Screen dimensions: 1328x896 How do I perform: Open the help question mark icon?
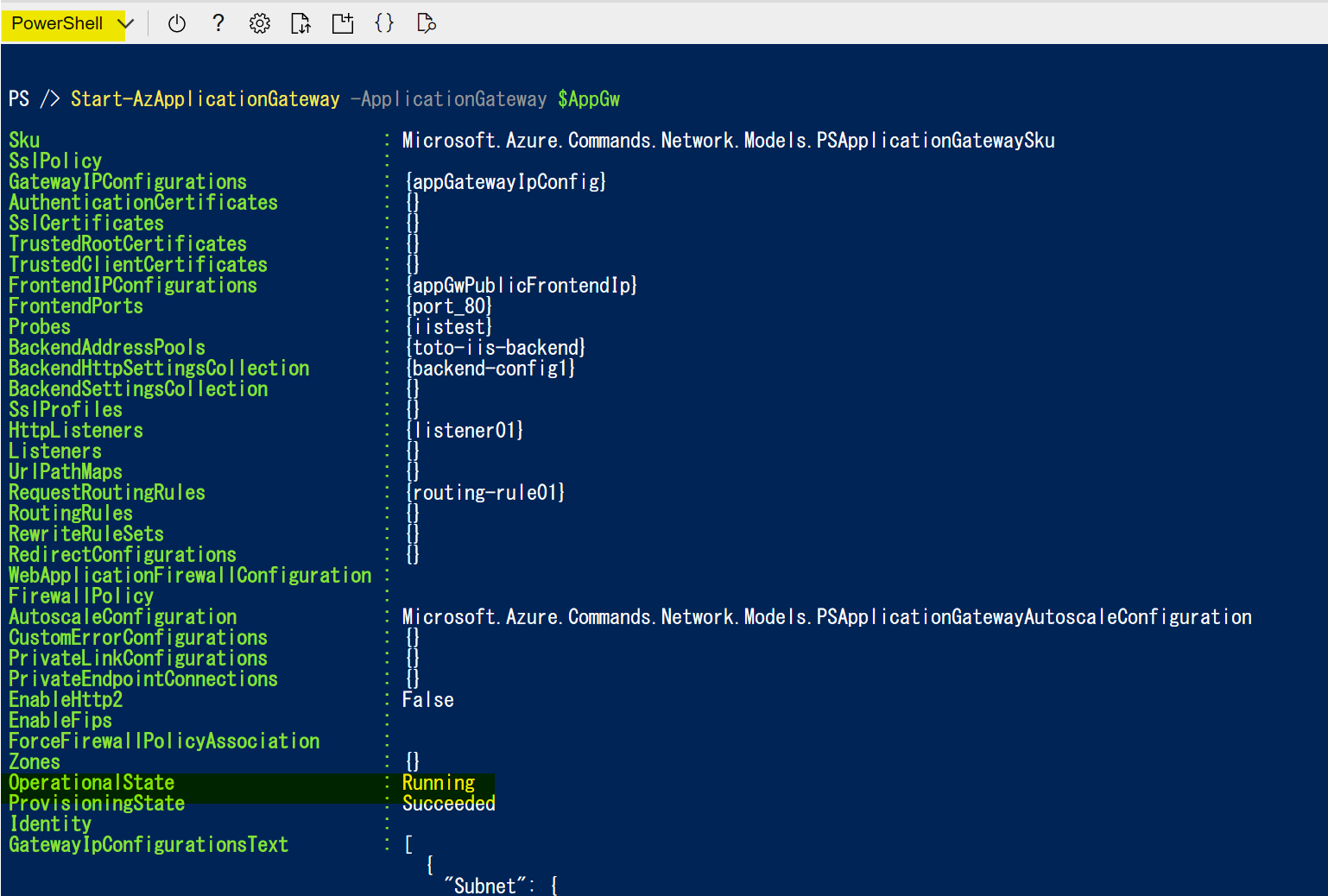[218, 23]
